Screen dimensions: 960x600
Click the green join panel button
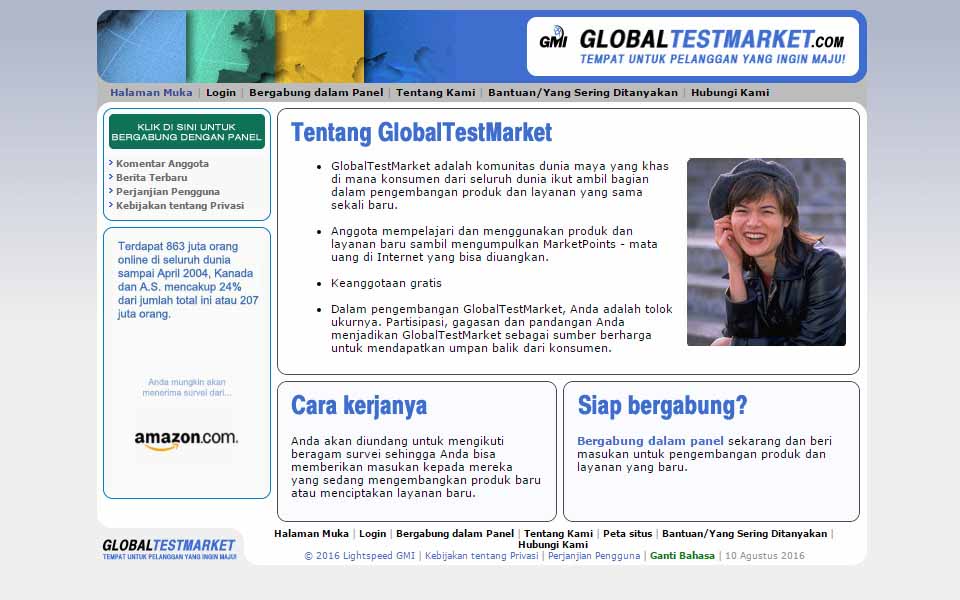point(187,132)
